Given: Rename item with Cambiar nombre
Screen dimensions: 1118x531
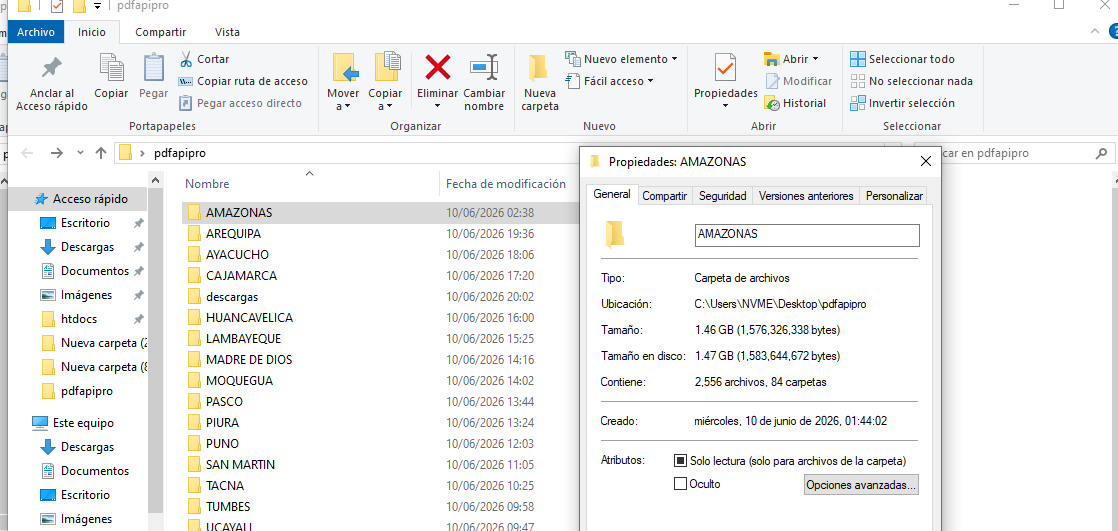Looking at the screenshot, I should 484,83.
